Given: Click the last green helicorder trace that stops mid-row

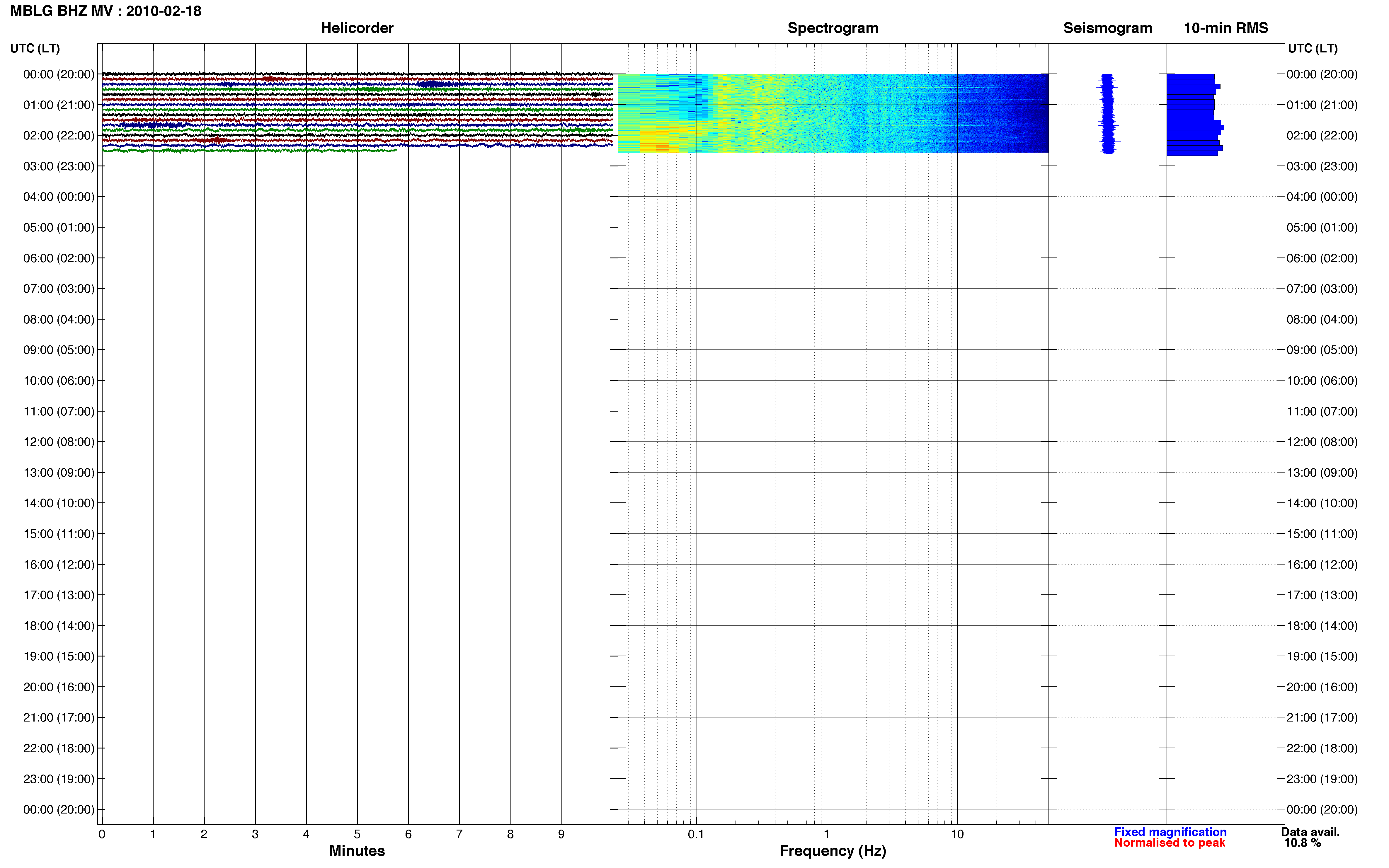Looking at the screenshot, I should tap(249, 150).
